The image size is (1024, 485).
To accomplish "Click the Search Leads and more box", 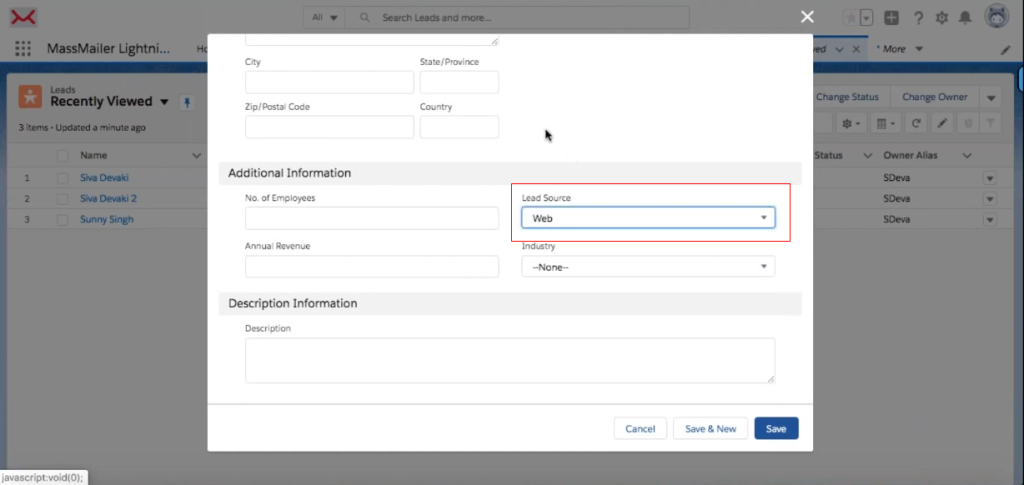I will [517, 18].
